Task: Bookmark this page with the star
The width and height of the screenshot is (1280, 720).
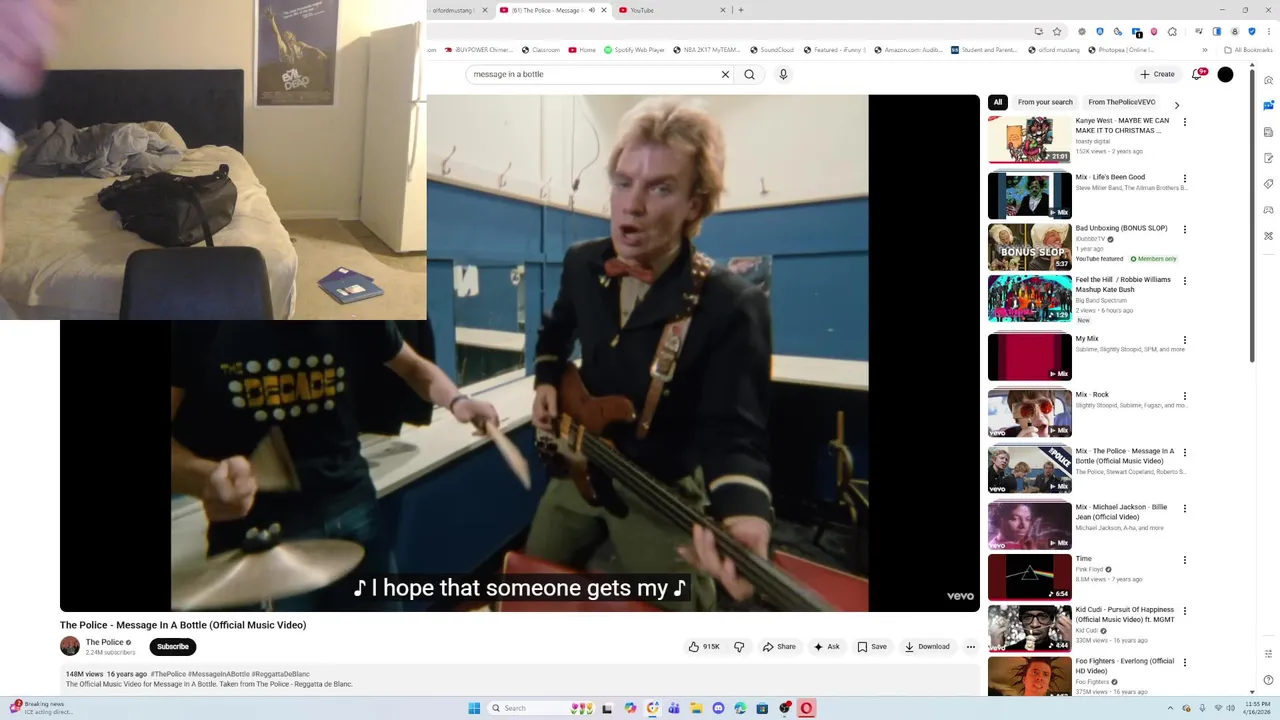Action: point(1056,31)
